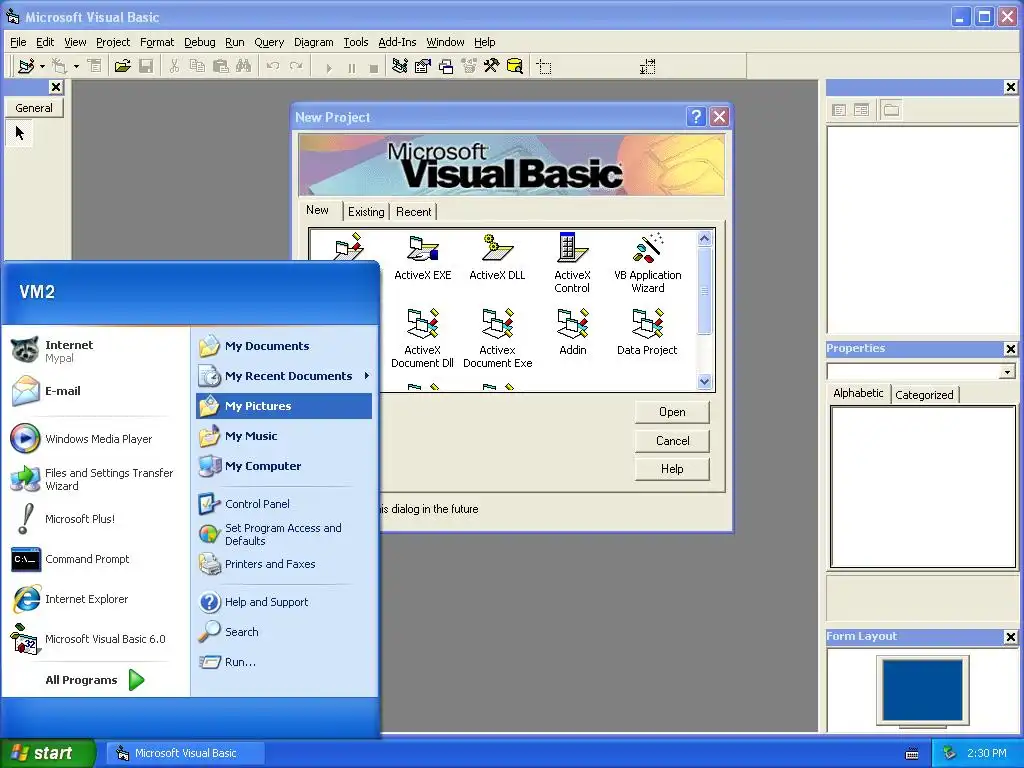
Task: Click the Find binoculars toolbar icon
Action: (244, 66)
